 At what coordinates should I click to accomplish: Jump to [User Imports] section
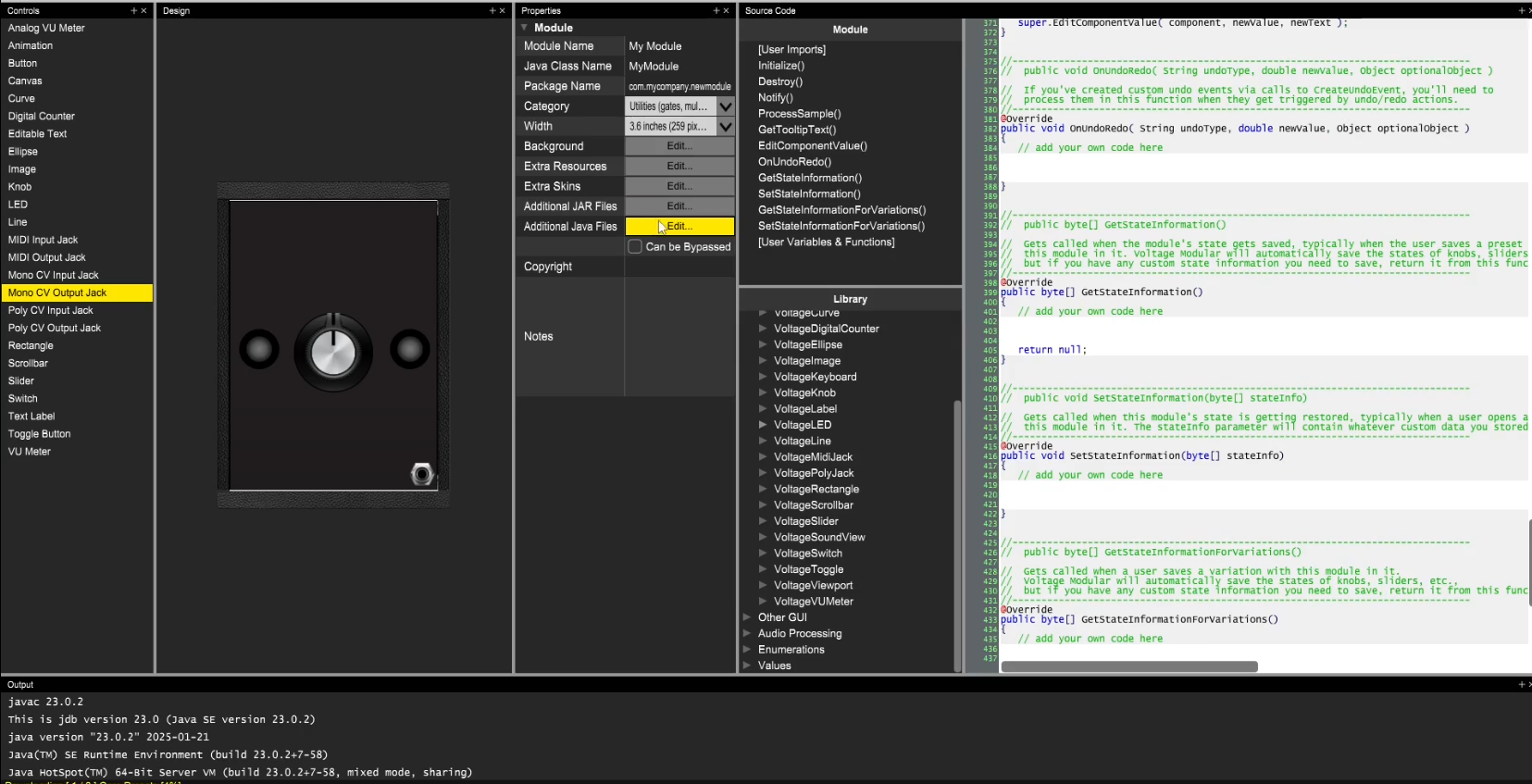791,50
